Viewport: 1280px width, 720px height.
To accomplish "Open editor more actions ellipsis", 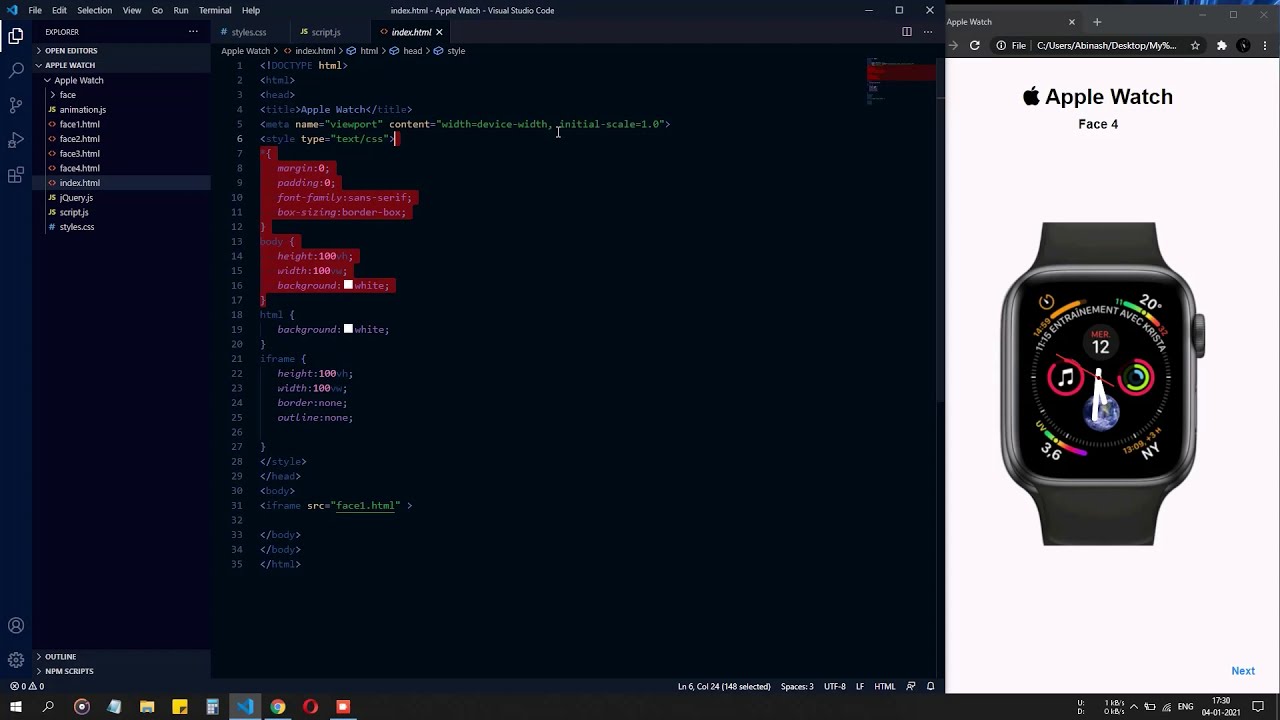I will (928, 32).
